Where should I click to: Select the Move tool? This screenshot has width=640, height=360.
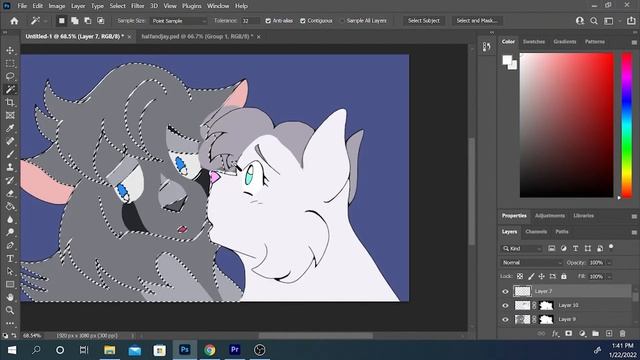coord(10,50)
